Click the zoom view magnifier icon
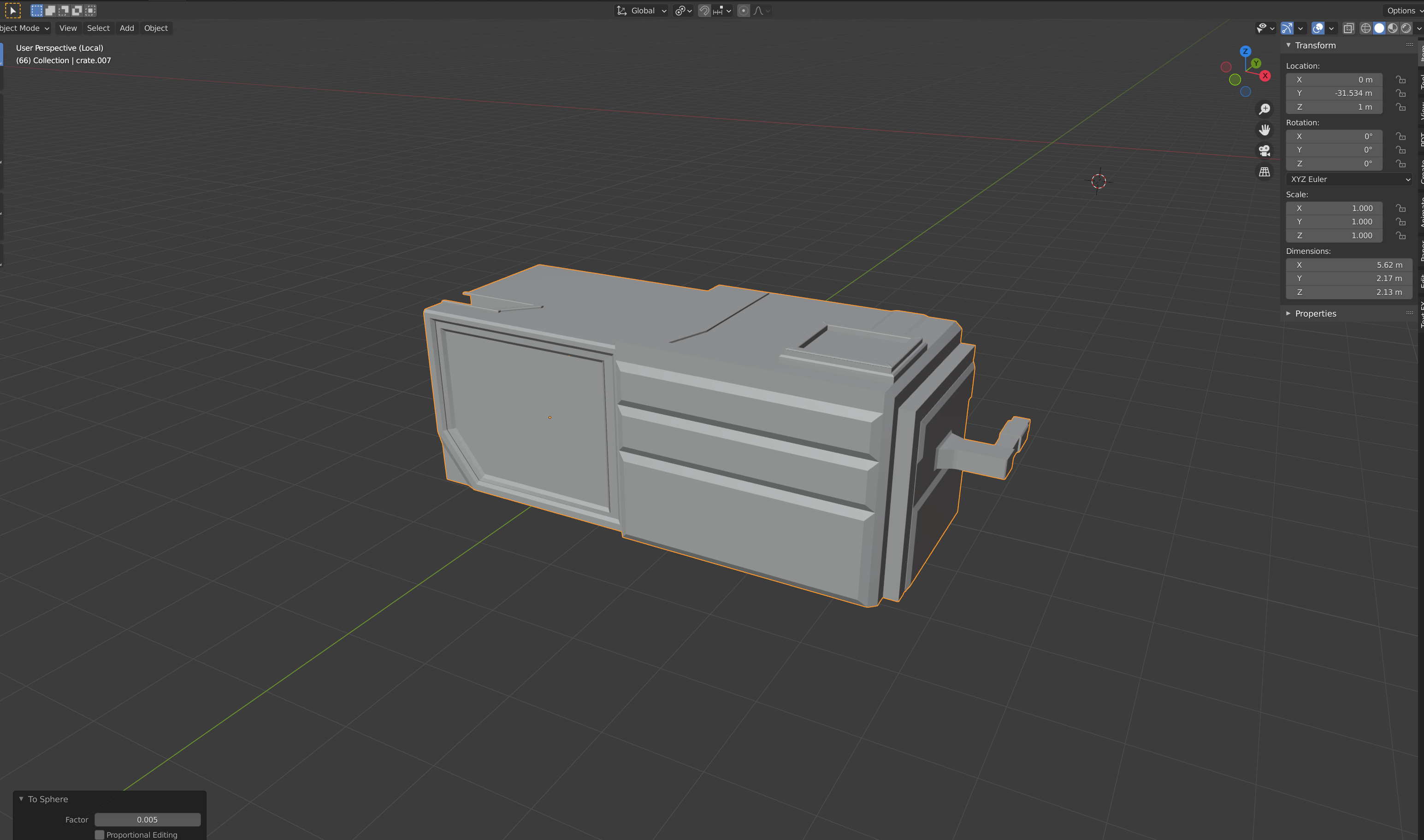The width and height of the screenshot is (1424, 840). point(1264,109)
